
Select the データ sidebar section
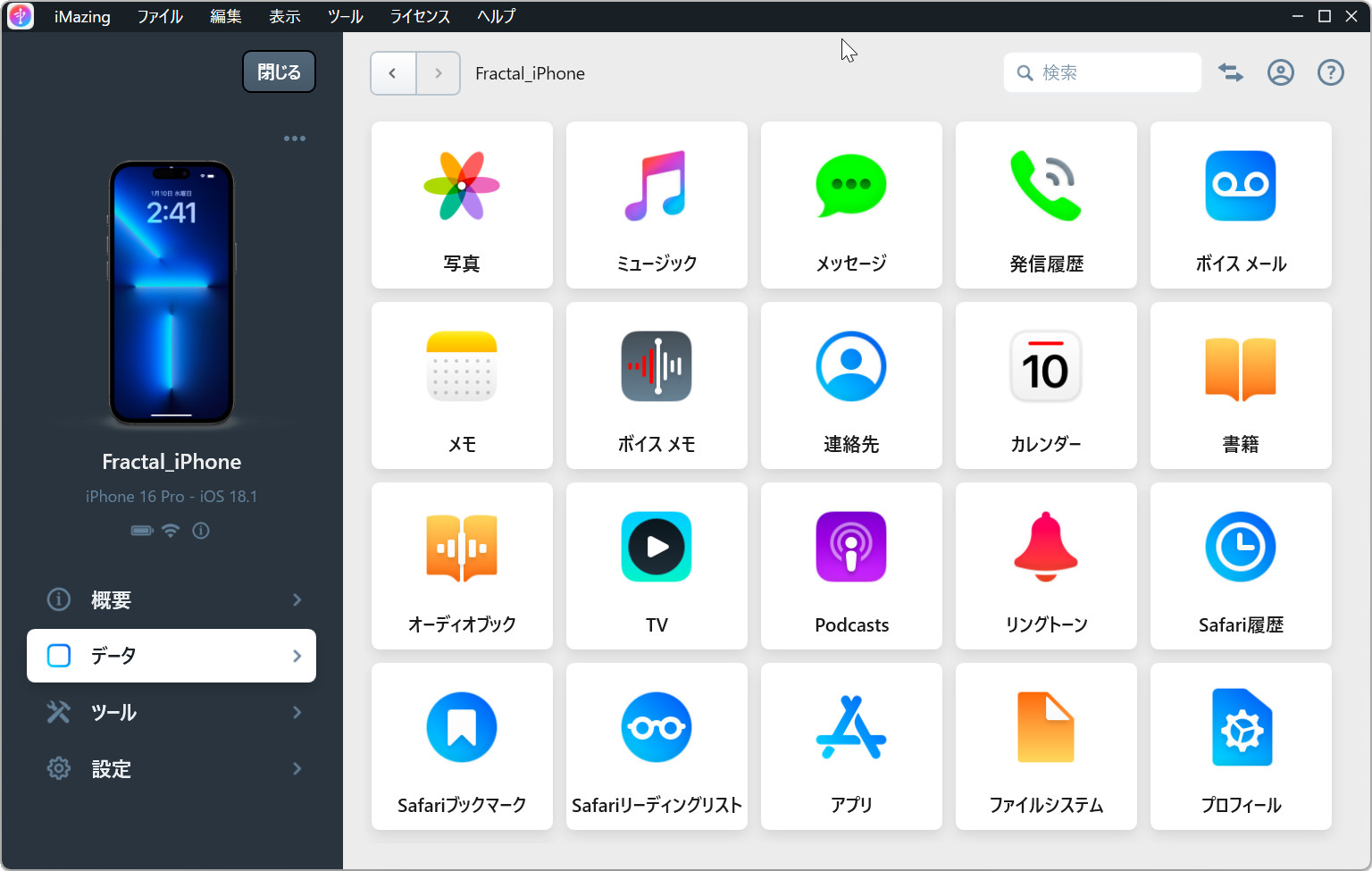tap(171, 656)
